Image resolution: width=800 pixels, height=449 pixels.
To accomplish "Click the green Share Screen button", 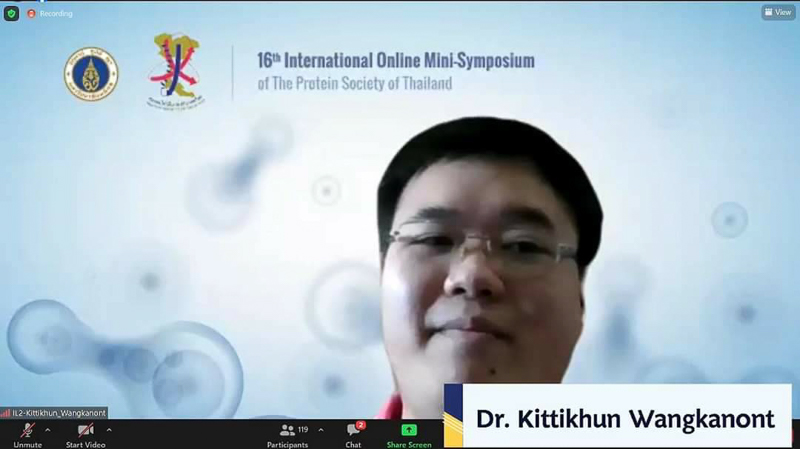I will click(x=409, y=434).
